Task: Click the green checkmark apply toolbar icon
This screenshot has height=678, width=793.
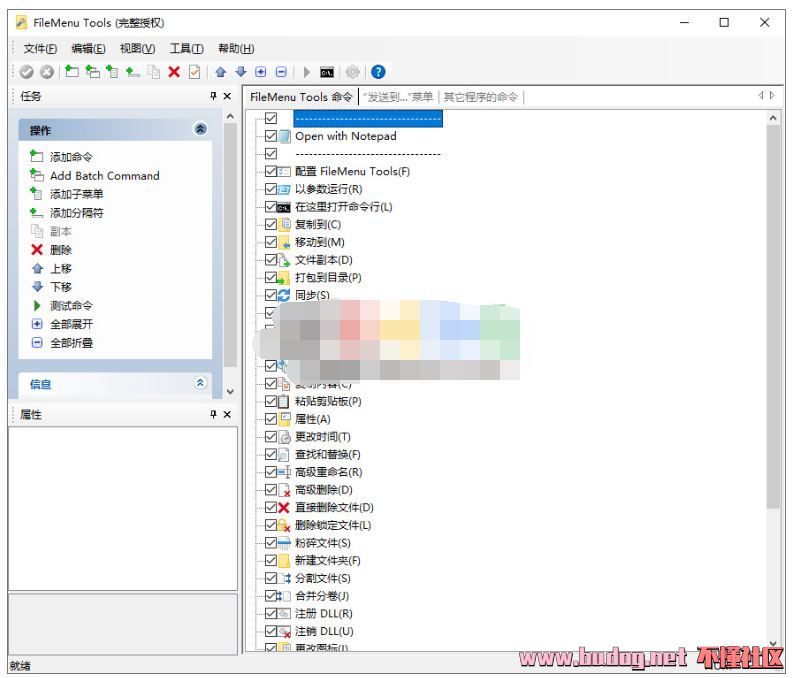Action: 26,72
